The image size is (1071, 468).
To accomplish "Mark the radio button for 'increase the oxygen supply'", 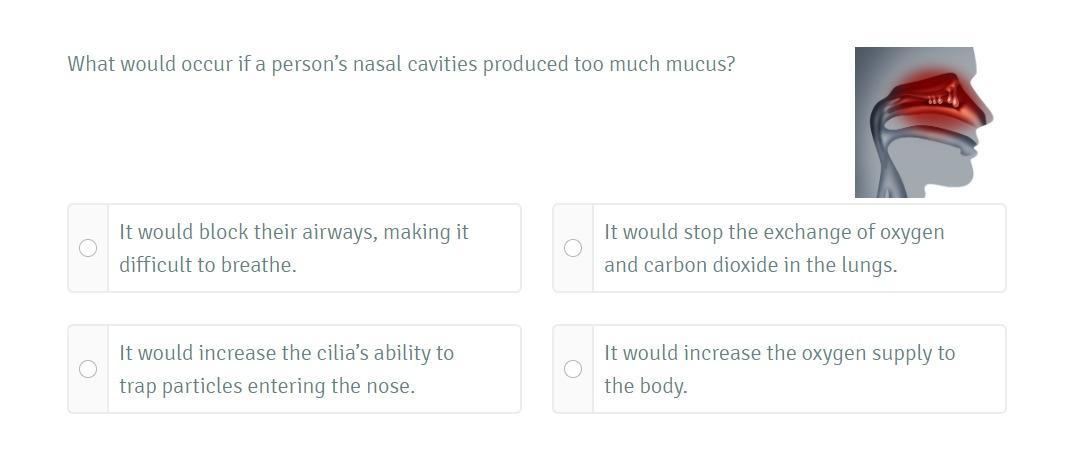I will [573, 369].
